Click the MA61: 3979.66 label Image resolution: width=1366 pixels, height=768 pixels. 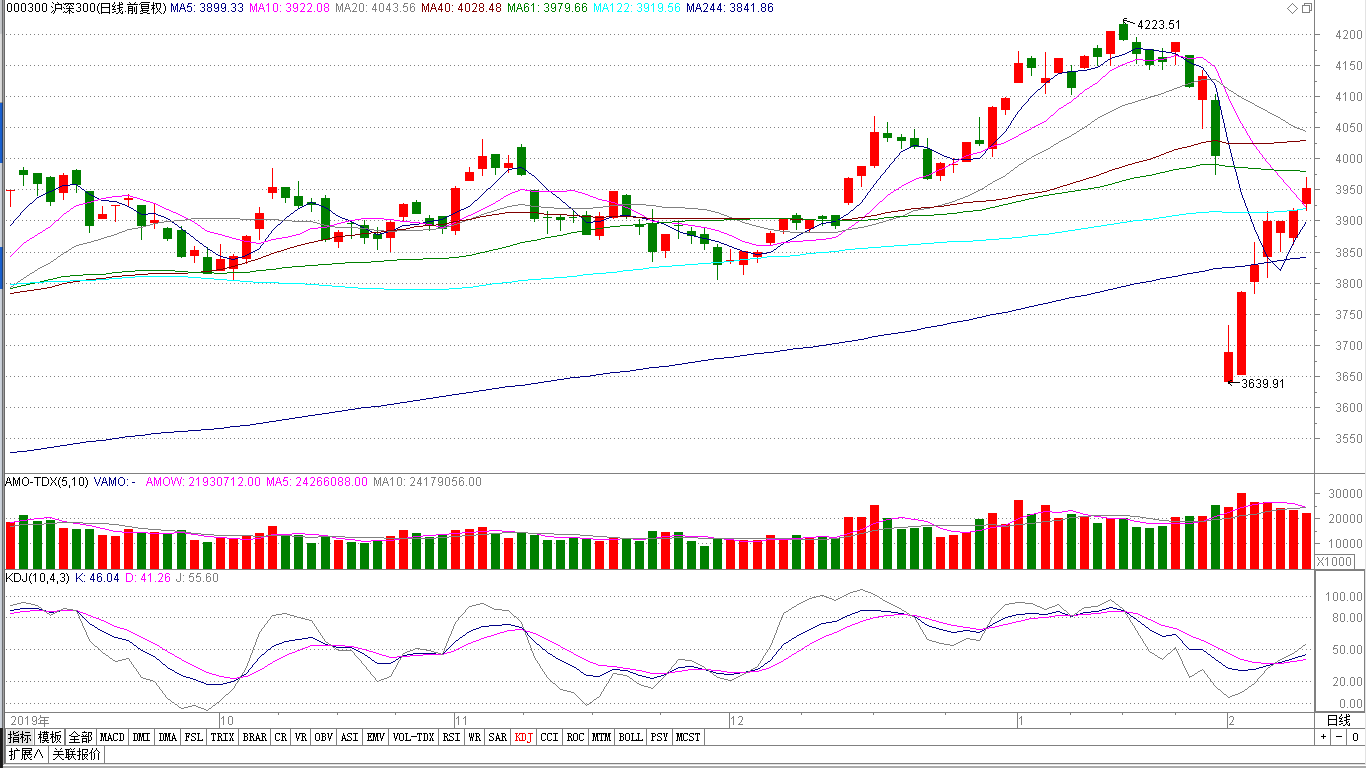547,8
